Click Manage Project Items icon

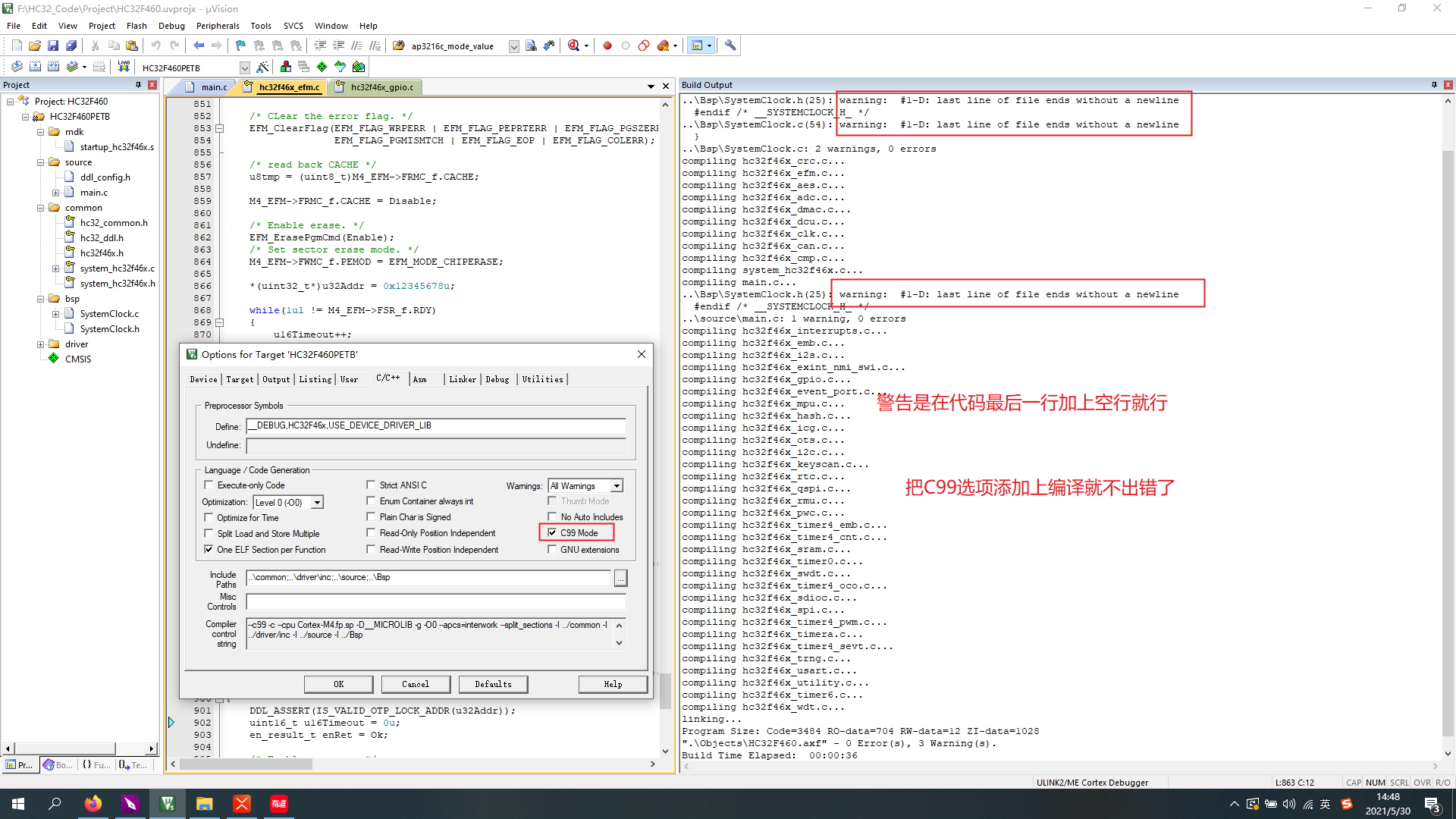click(x=285, y=67)
